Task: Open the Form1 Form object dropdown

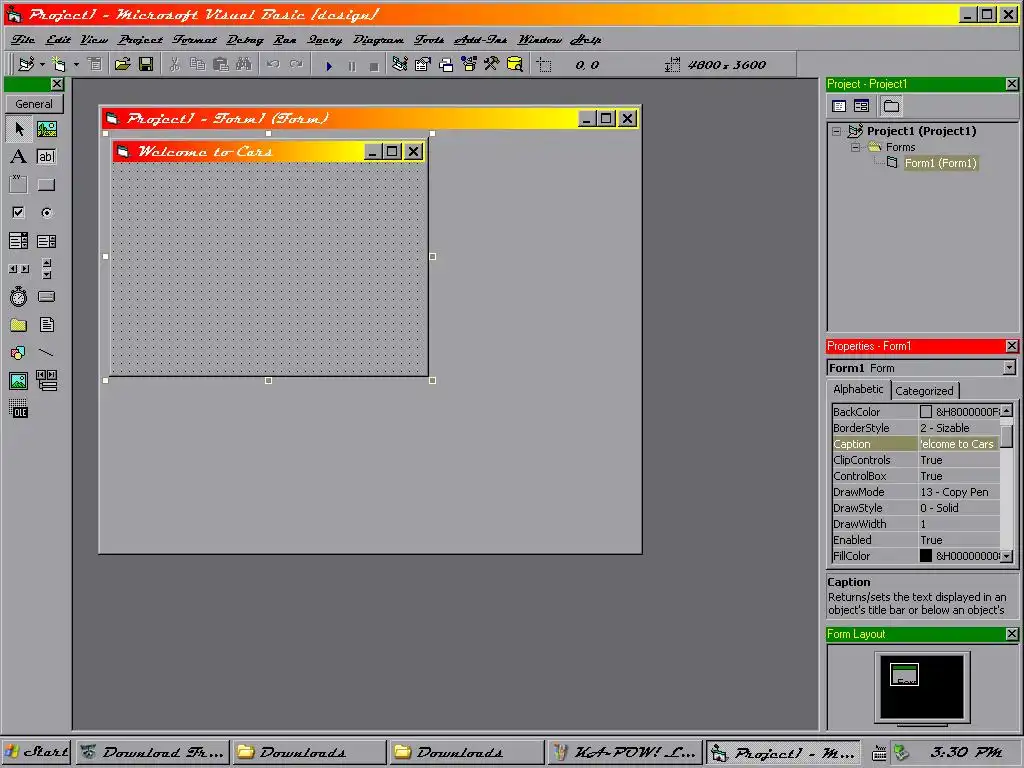Action: tap(1009, 368)
